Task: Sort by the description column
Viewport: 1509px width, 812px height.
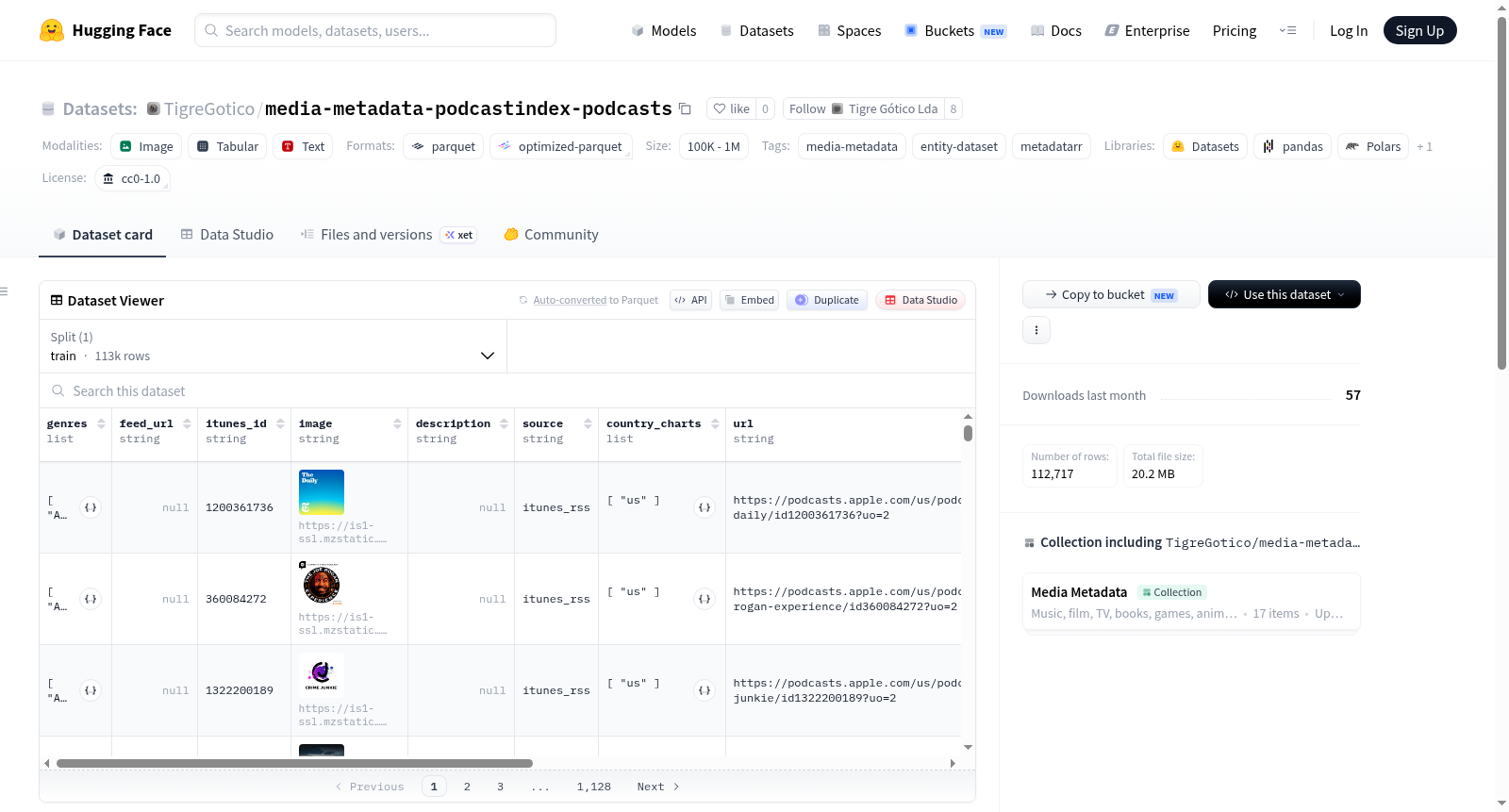Action: (x=504, y=423)
